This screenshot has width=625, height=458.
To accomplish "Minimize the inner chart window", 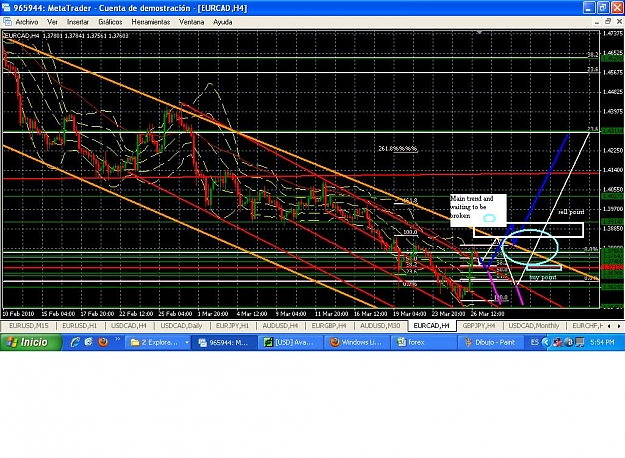I will tap(596, 22).
